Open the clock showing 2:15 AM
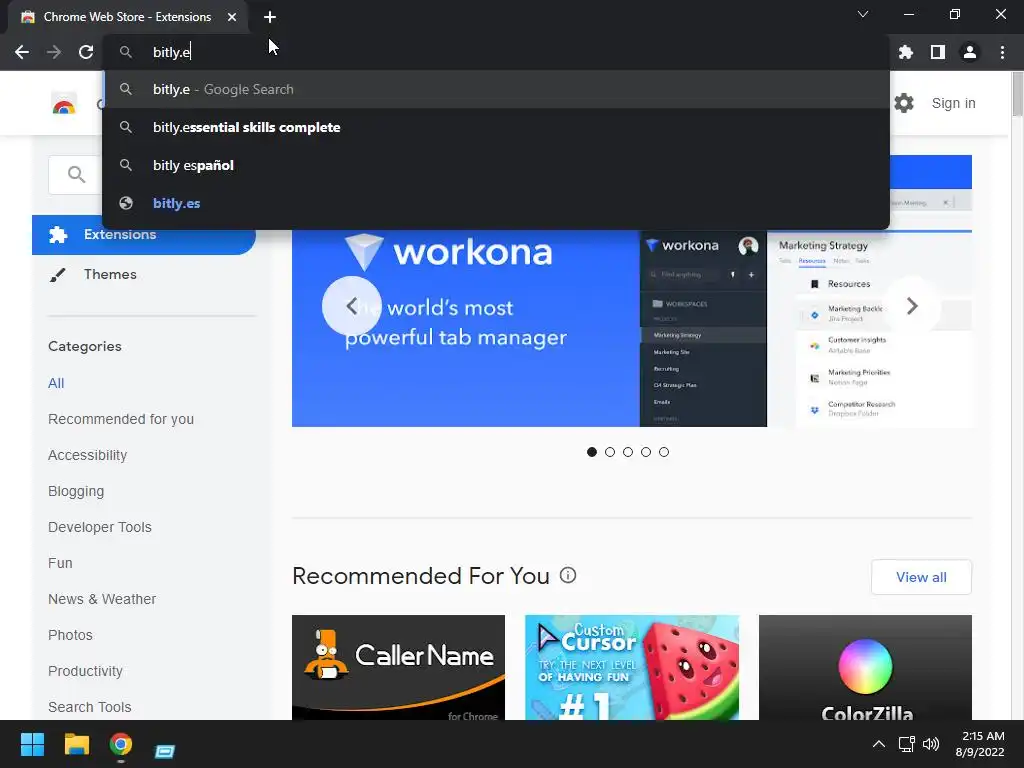Viewport: 1024px width, 768px height. 980,744
